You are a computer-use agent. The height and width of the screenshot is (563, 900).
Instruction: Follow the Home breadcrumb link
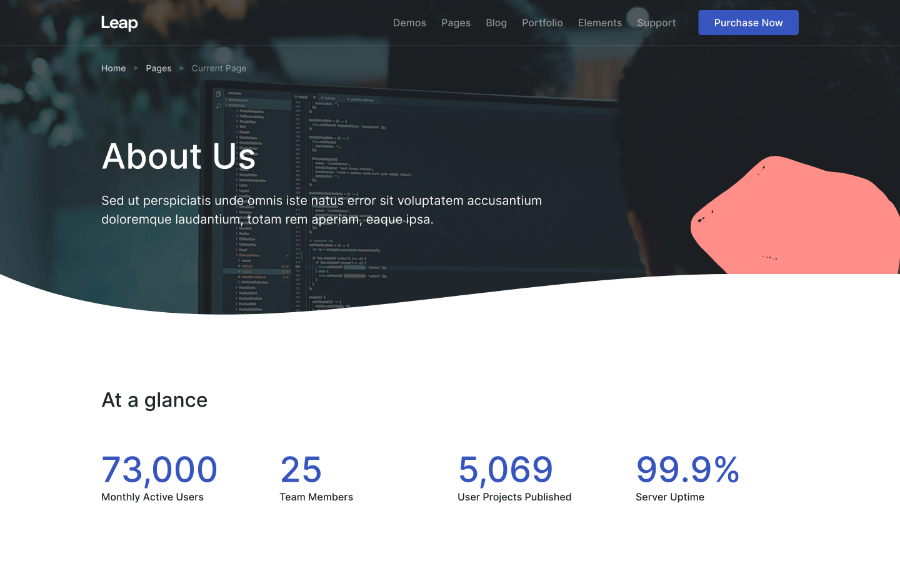[x=113, y=69]
